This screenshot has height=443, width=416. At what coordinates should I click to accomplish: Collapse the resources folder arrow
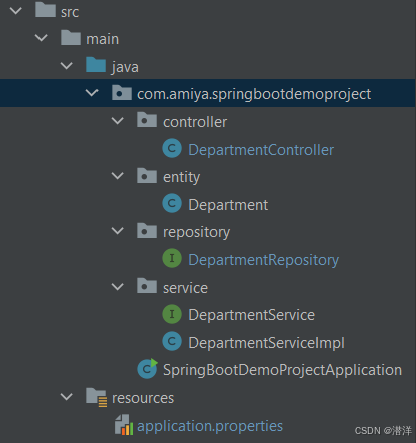click(x=67, y=397)
